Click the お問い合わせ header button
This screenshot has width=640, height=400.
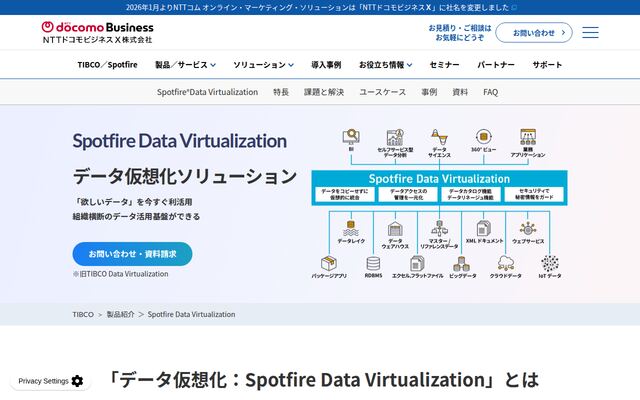pyautogui.click(x=534, y=33)
